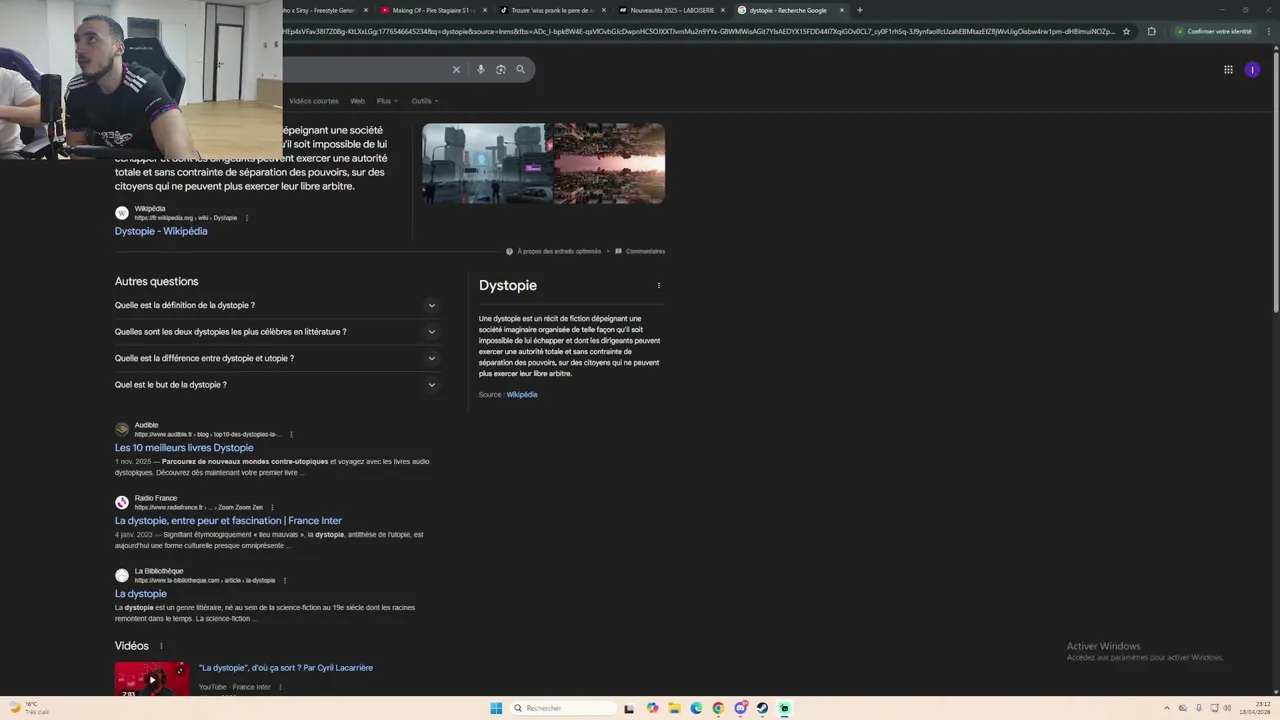The width and height of the screenshot is (1280, 720).
Task: Open options next to Vidéos heading
Action: pos(161,646)
